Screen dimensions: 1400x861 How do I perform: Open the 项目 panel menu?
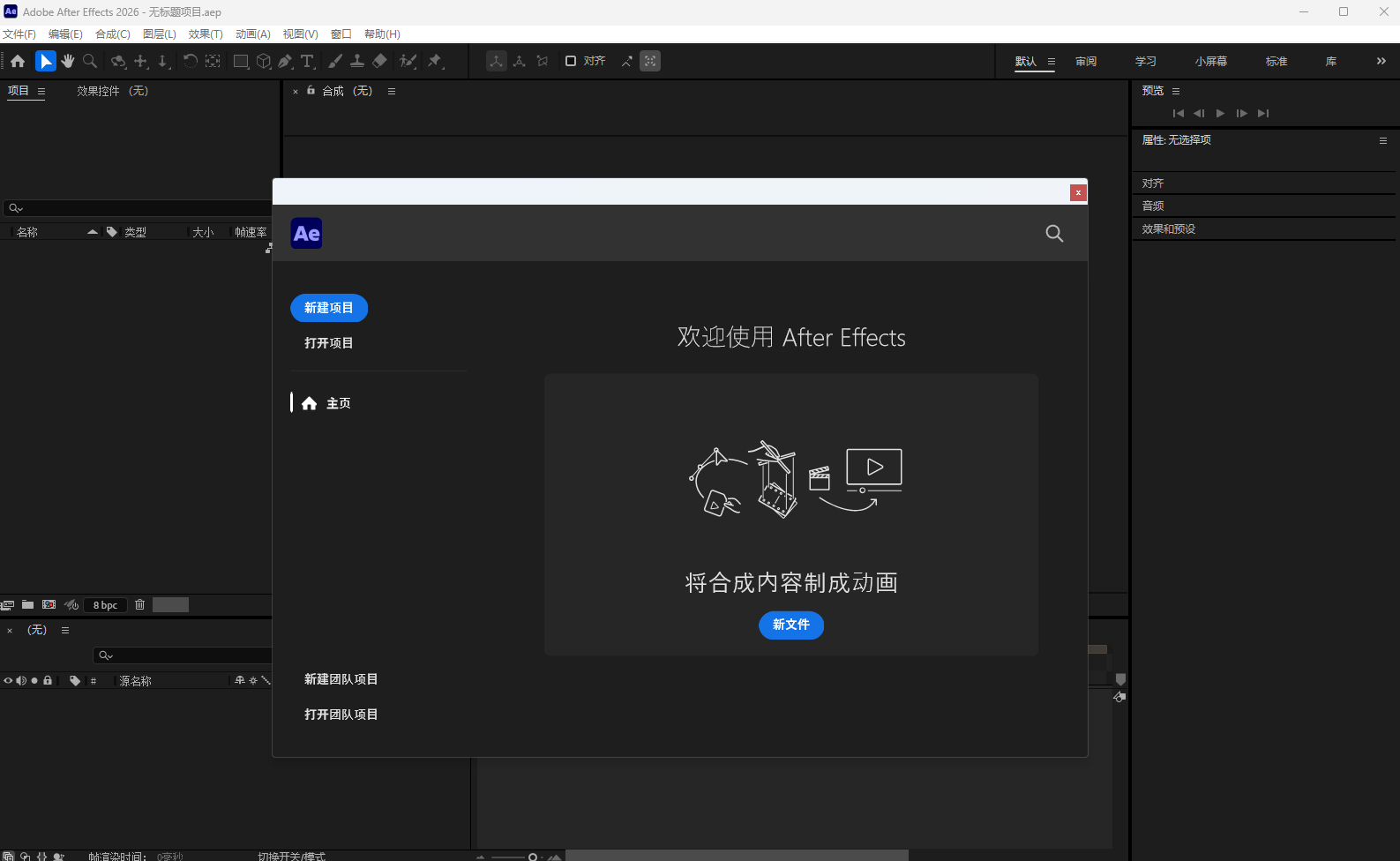point(41,91)
